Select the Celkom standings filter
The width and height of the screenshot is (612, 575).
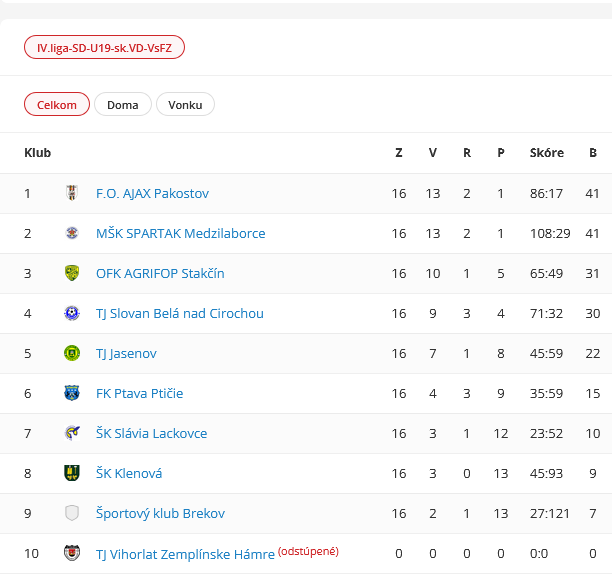click(57, 105)
